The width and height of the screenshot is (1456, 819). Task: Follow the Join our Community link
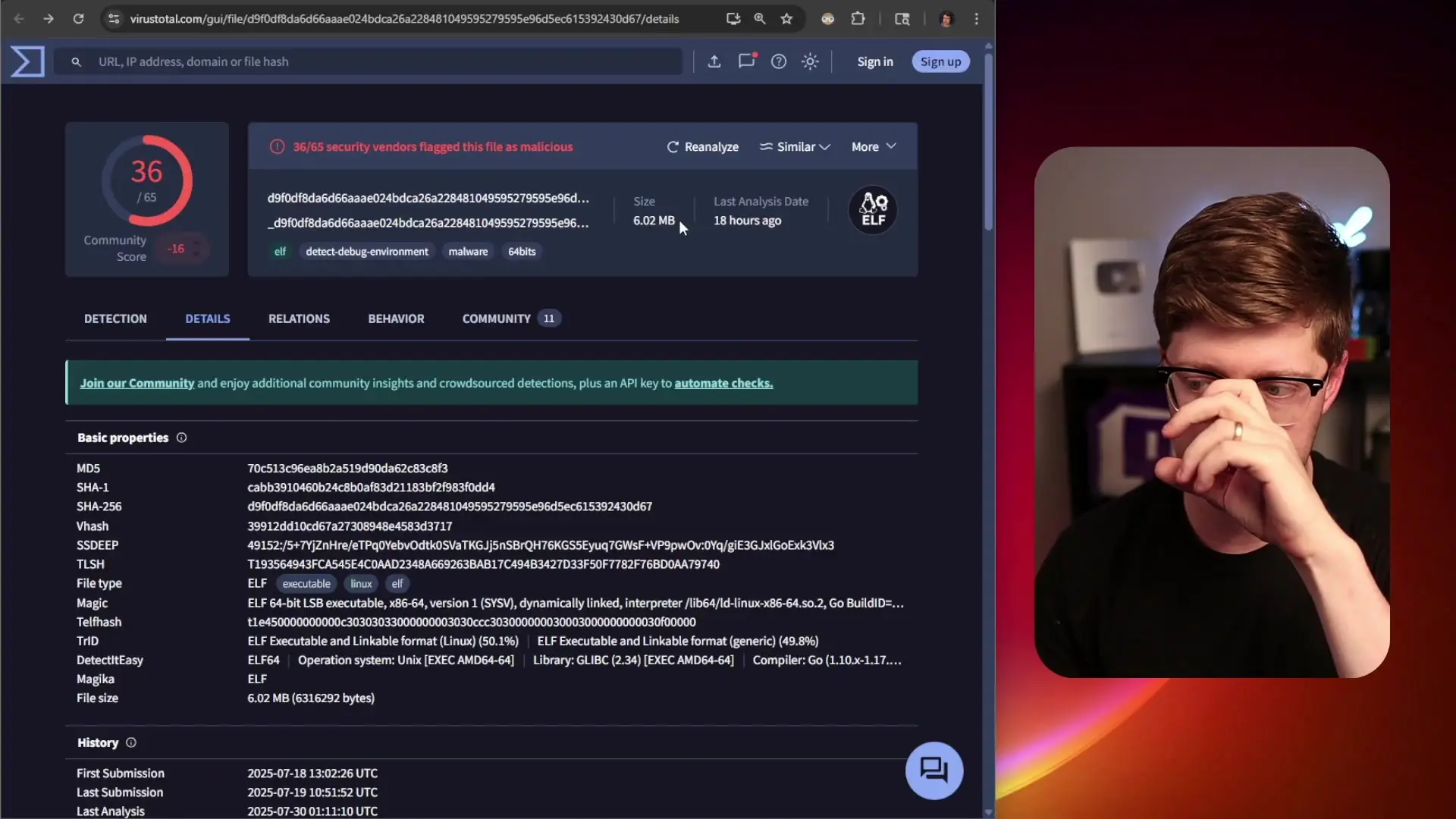(x=137, y=383)
